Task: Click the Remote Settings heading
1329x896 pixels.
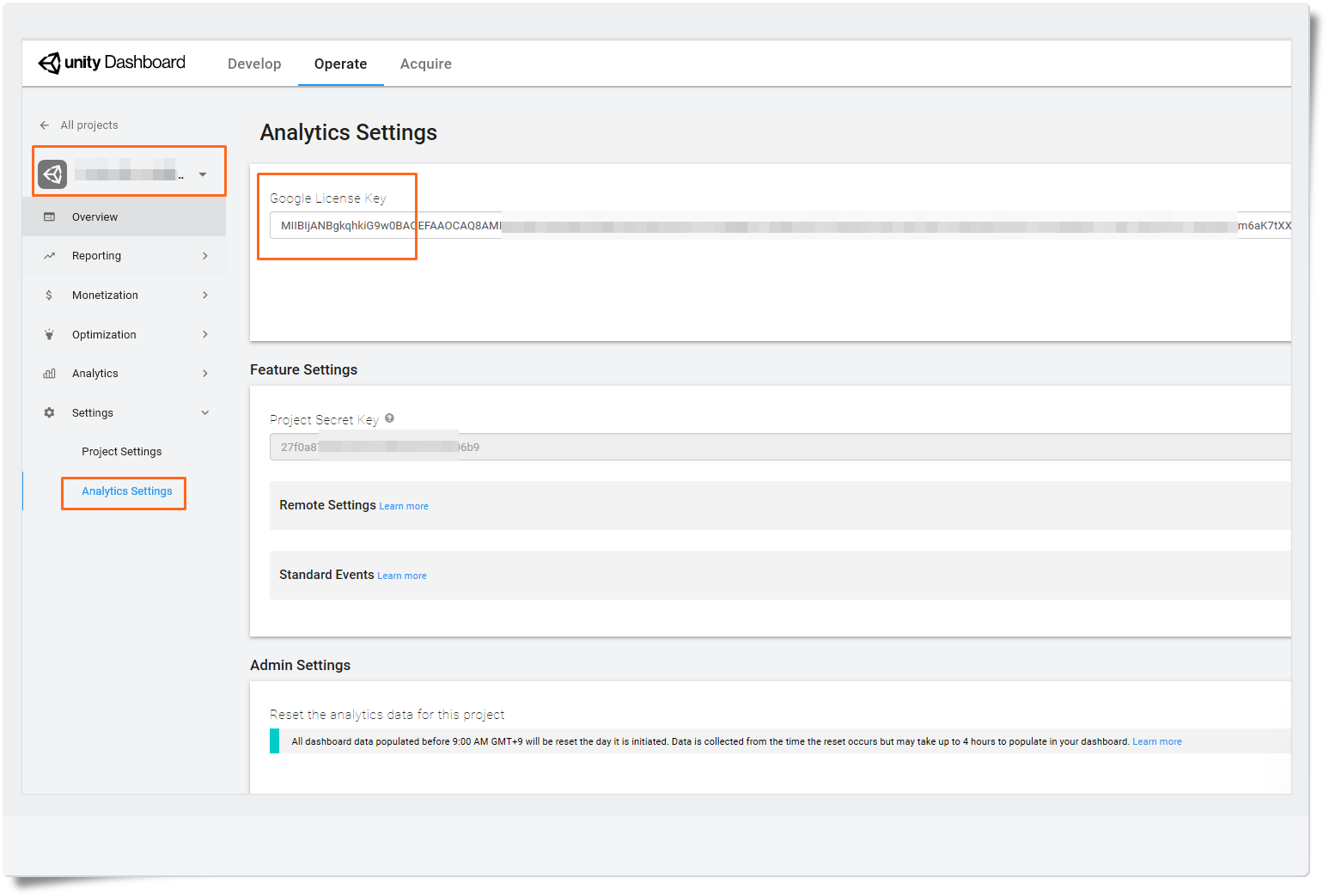Action: click(327, 505)
